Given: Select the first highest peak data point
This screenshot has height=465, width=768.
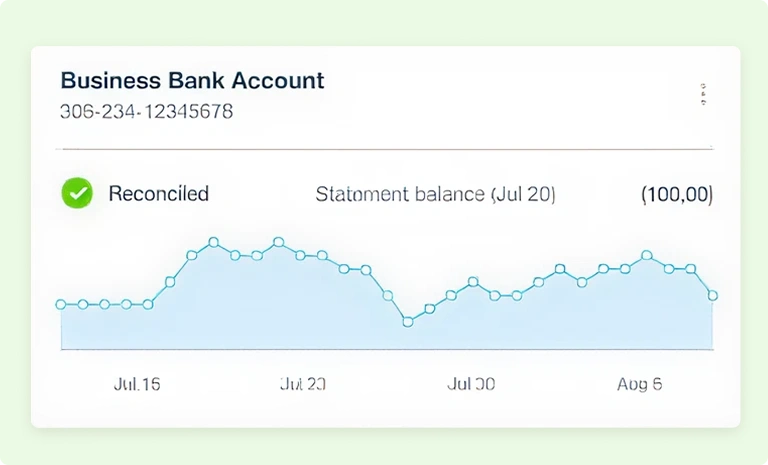Looking at the screenshot, I should [214, 242].
